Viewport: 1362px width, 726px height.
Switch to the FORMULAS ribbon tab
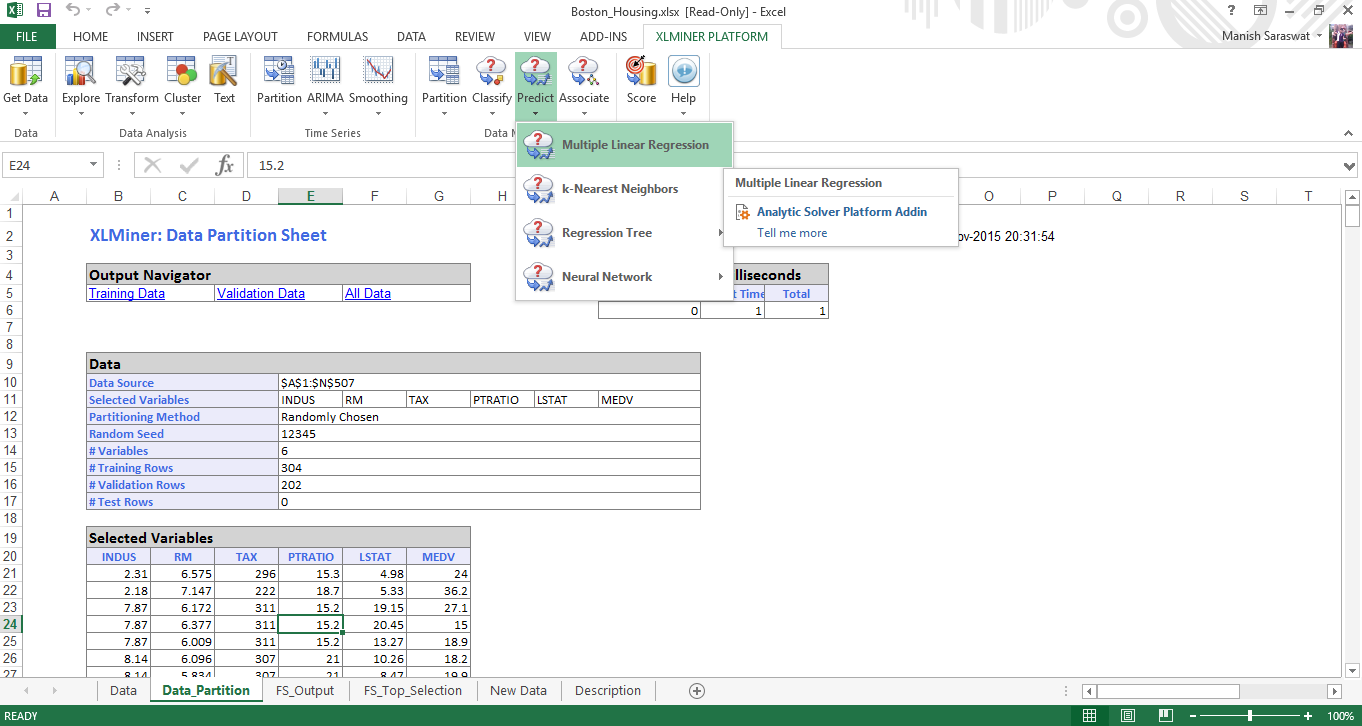pos(337,37)
